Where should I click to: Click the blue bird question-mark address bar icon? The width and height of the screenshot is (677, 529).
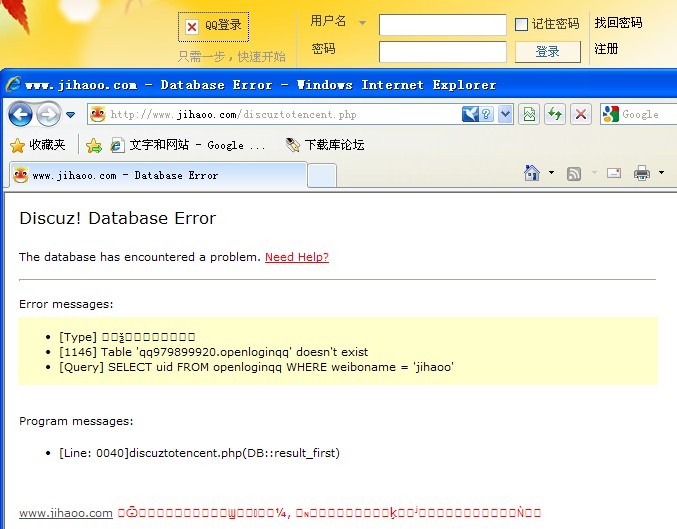click(478, 114)
